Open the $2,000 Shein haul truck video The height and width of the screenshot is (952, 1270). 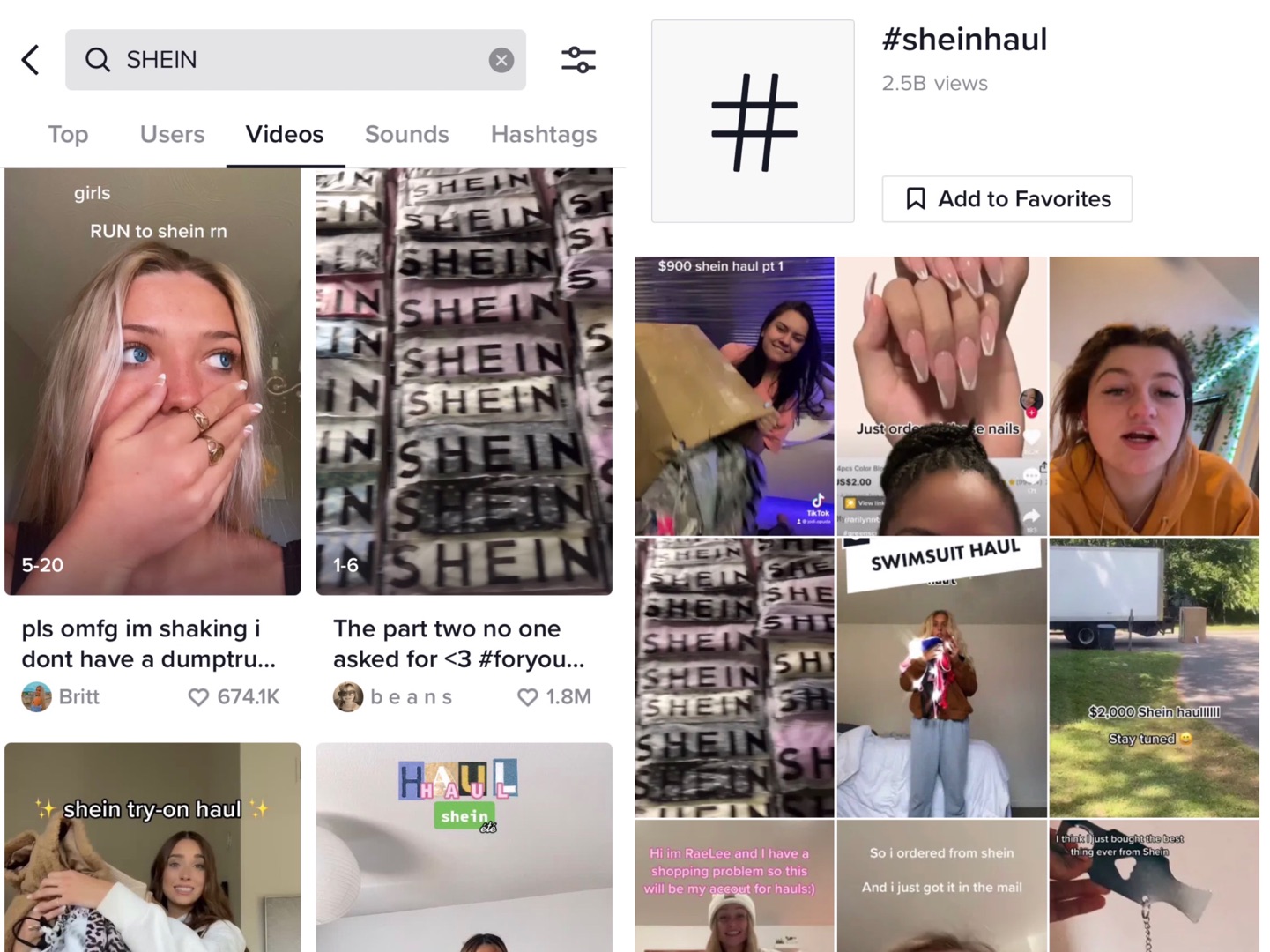(1155, 678)
